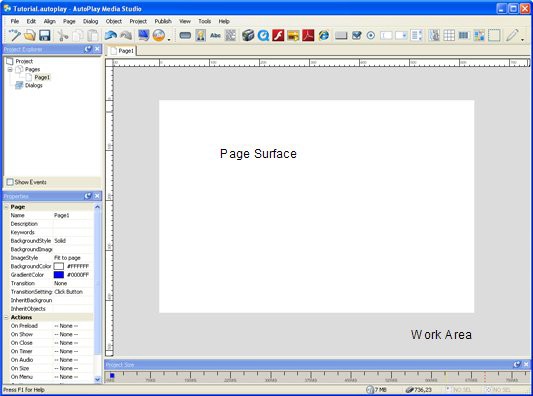Screen dimensions: 533x396
Task: Select Page1 in the Project Explorer tree
Action: tap(42, 77)
